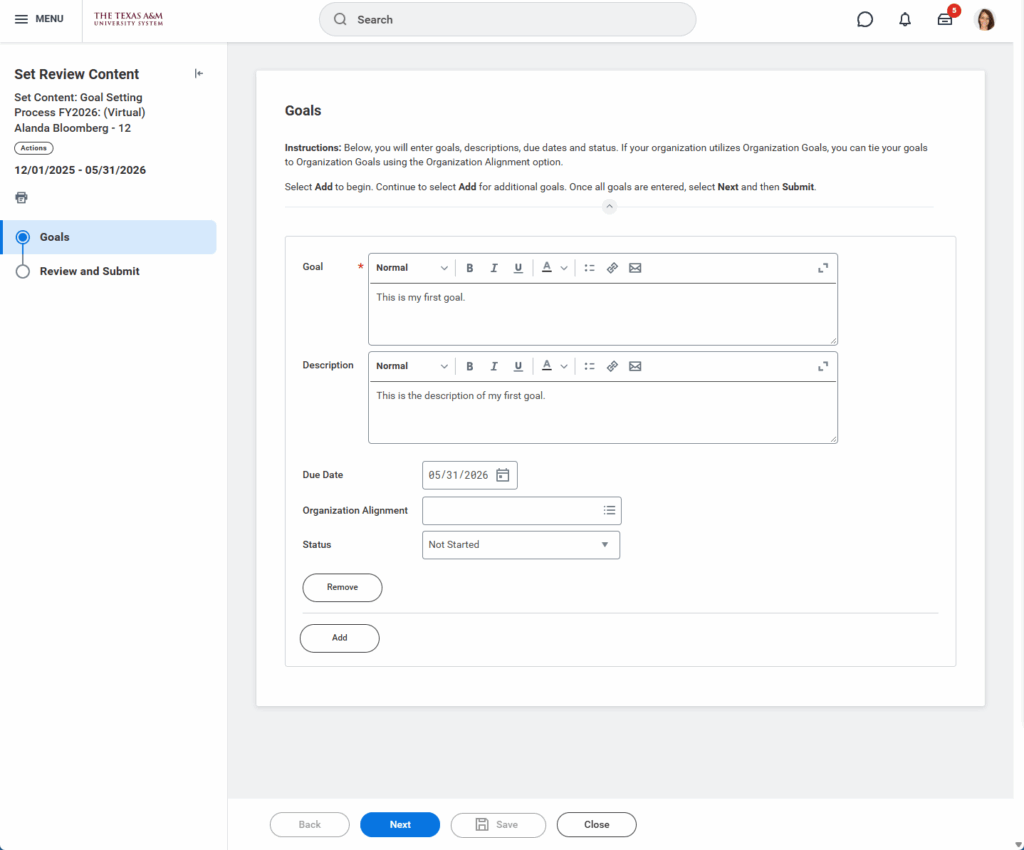This screenshot has height=850, width=1024.
Task: Collapse the instructions section chevron
Action: 609,206
